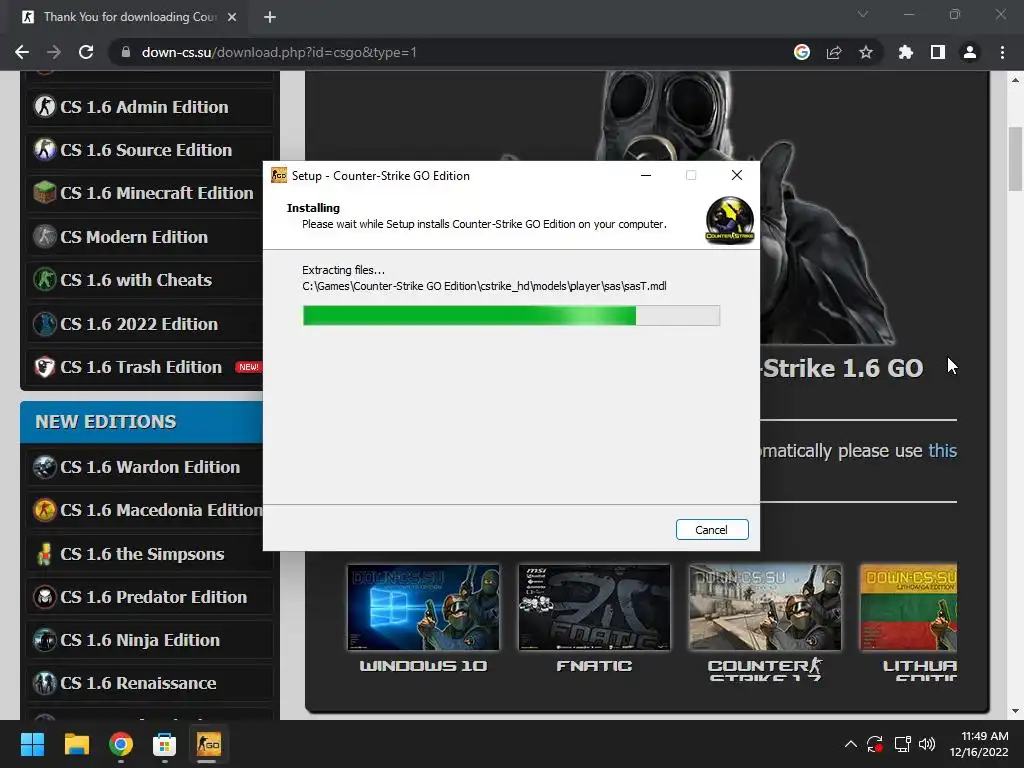Viewport: 1024px width, 768px height.
Task: Click the Counter-Strike logo in the setup dialog
Action: coord(729,220)
